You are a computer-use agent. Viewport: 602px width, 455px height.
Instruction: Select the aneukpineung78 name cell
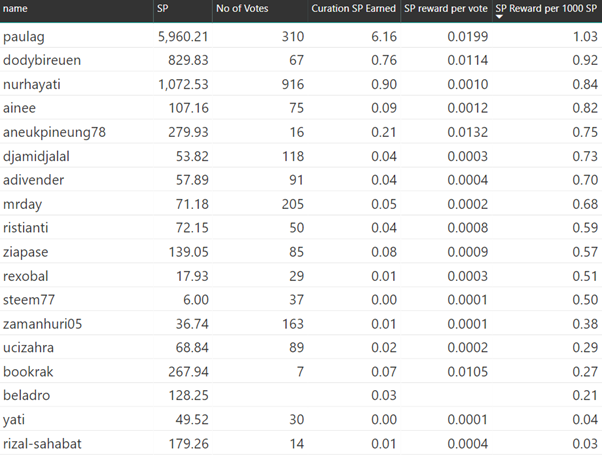pos(54,132)
